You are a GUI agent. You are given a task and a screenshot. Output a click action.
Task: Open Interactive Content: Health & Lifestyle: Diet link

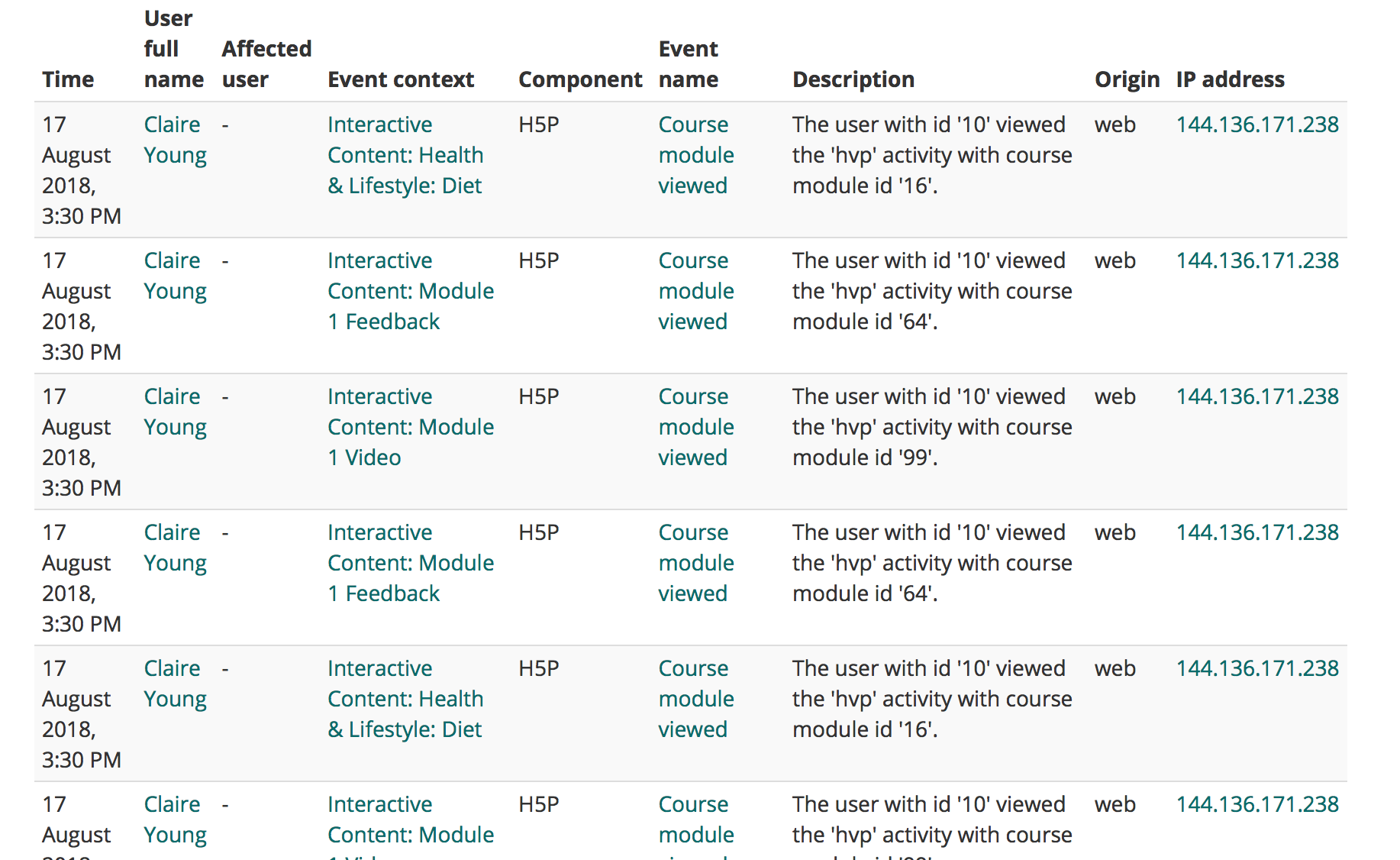[x=405, y=154]
